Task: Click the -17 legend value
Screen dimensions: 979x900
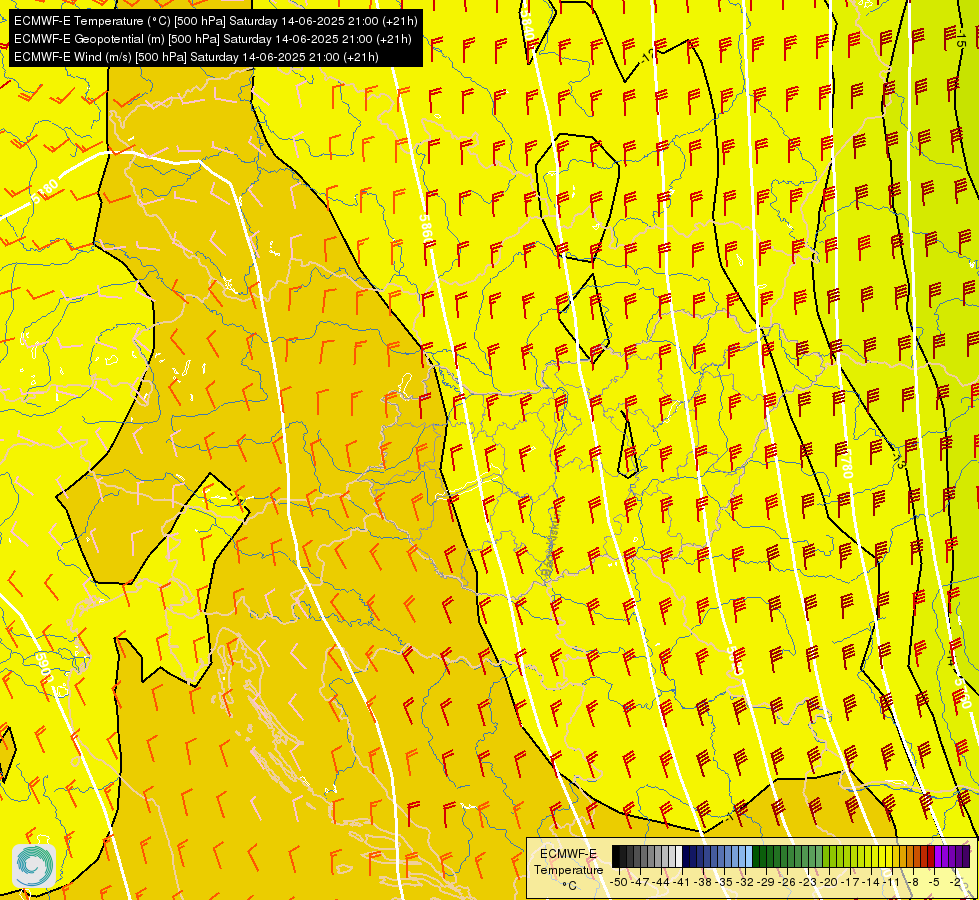Action: pyautogui.click(x=850, y=882)
